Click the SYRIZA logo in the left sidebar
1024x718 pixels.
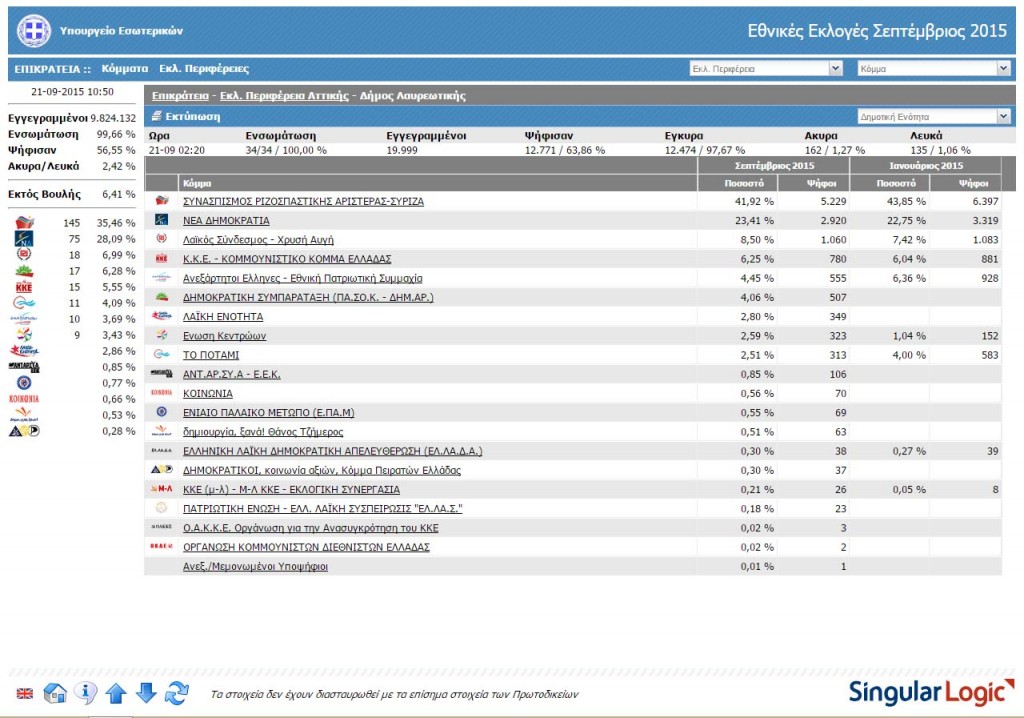pos(25,222)
